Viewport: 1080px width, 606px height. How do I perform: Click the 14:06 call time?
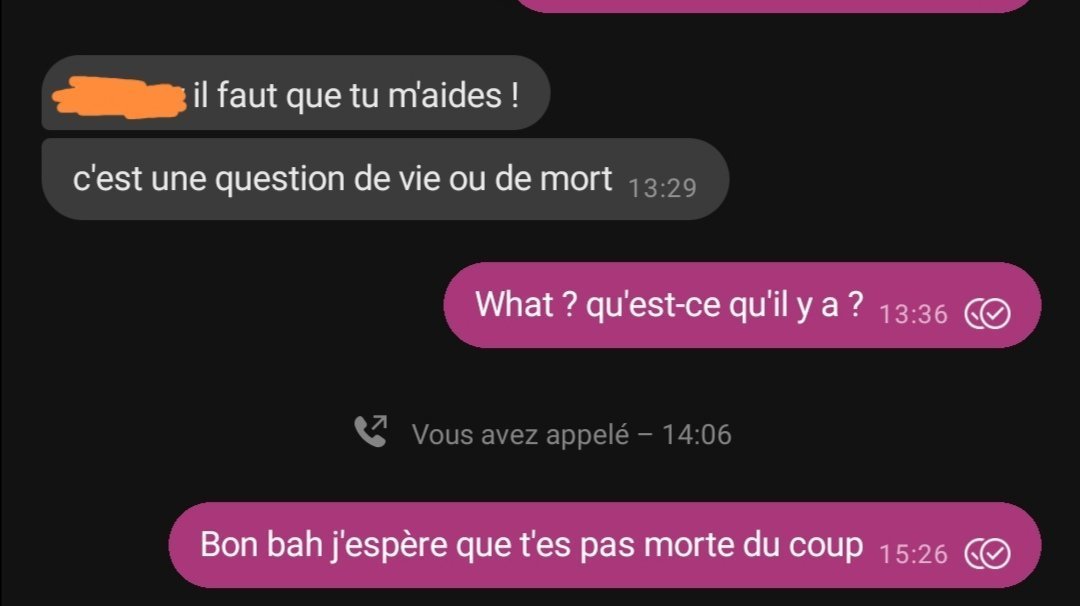coord(696,435)
